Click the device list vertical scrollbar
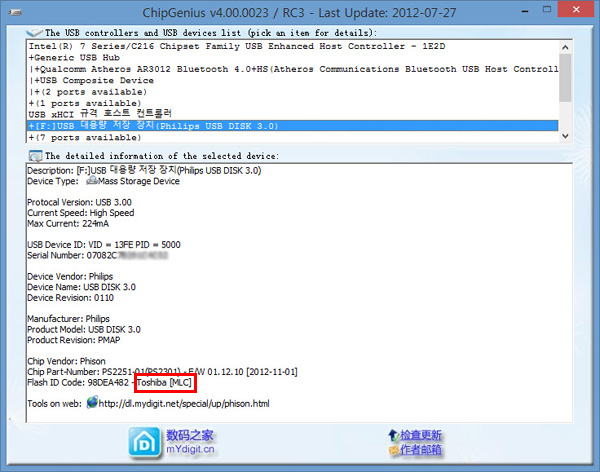This screenshot has width=600, height=472. click(565, 90)
